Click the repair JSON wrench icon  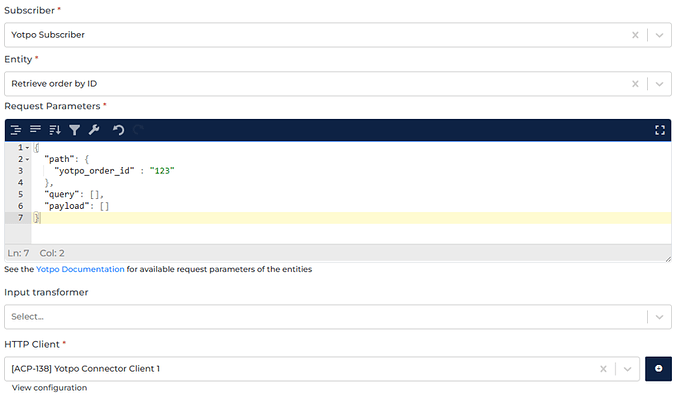(94, 130)
